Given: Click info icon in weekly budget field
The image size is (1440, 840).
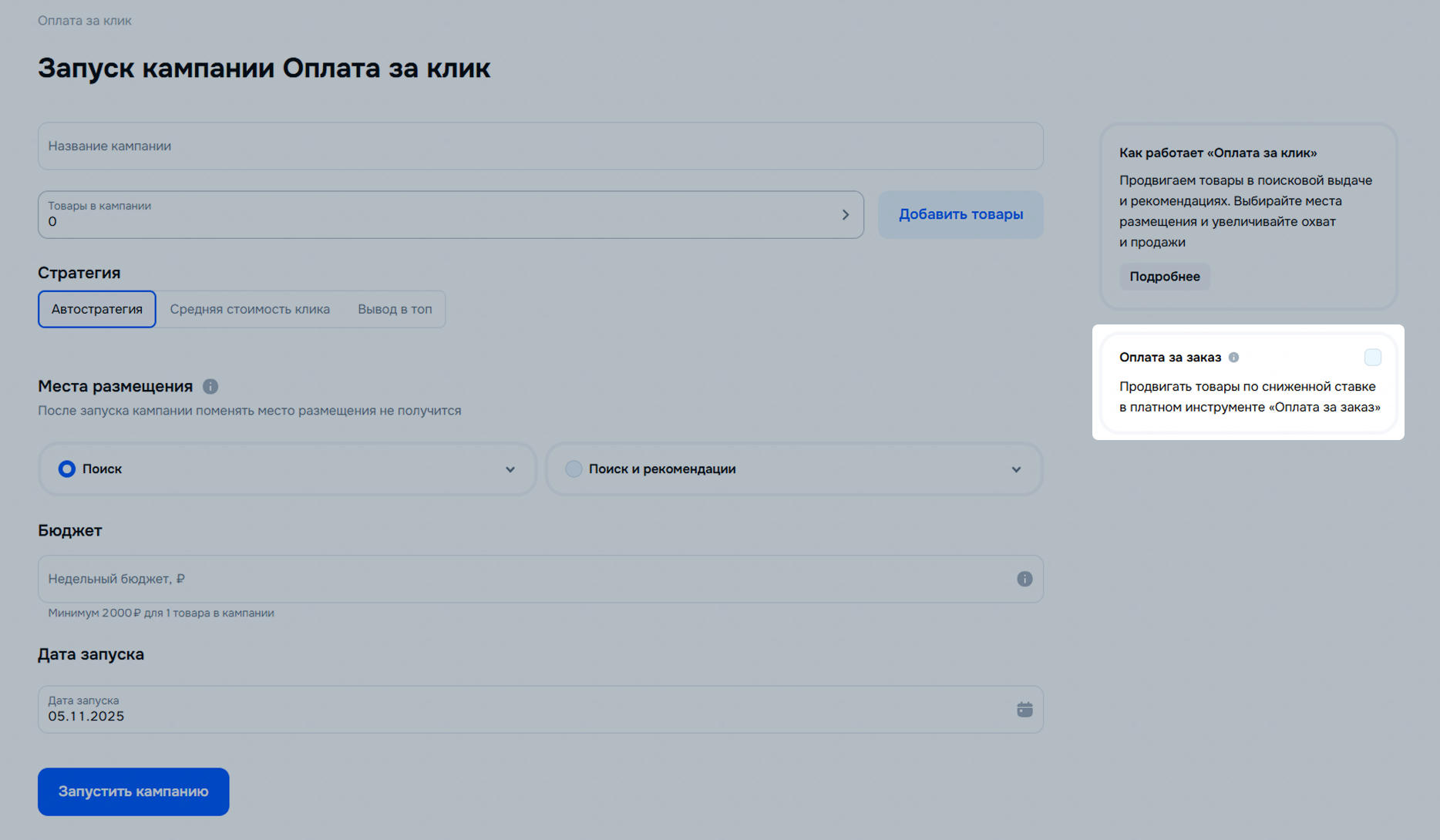Looking at the screenshot, I should 1024,579.
